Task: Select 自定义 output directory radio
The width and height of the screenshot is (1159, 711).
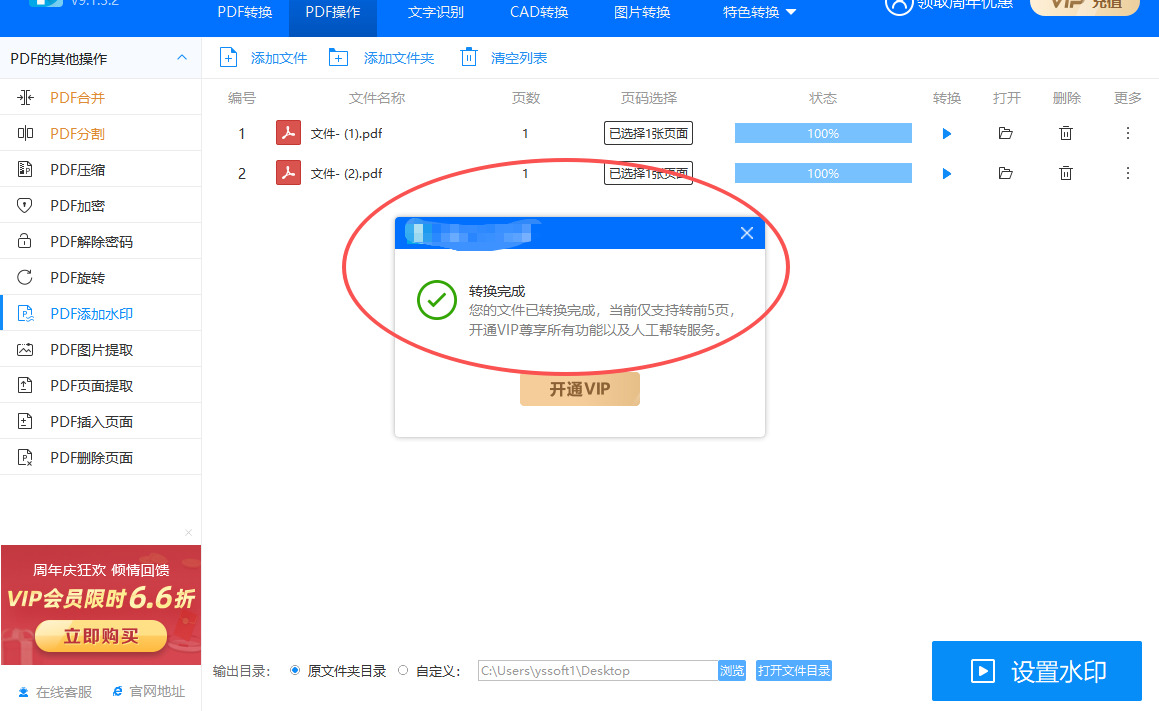Action: 403,670
